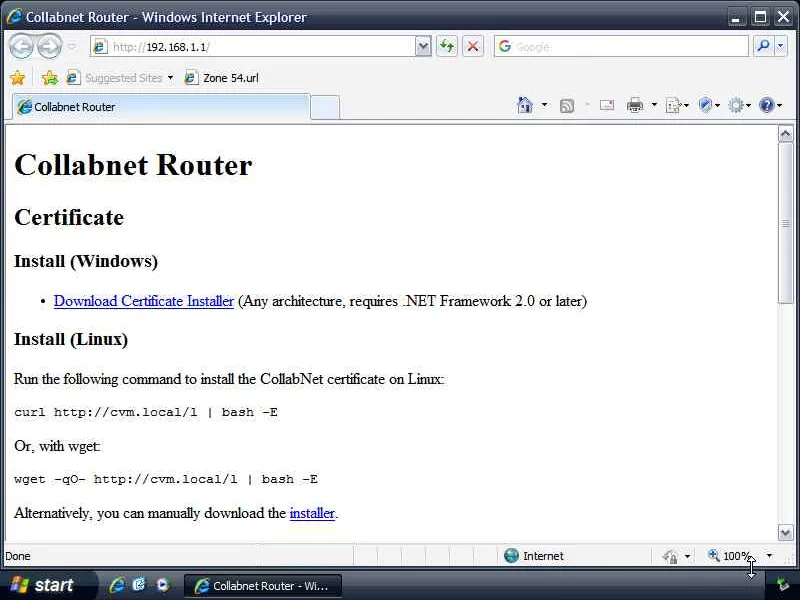800x600 pixels.
Task: Expand the Home button dropdown arrow
Action: tap(544, 105)
